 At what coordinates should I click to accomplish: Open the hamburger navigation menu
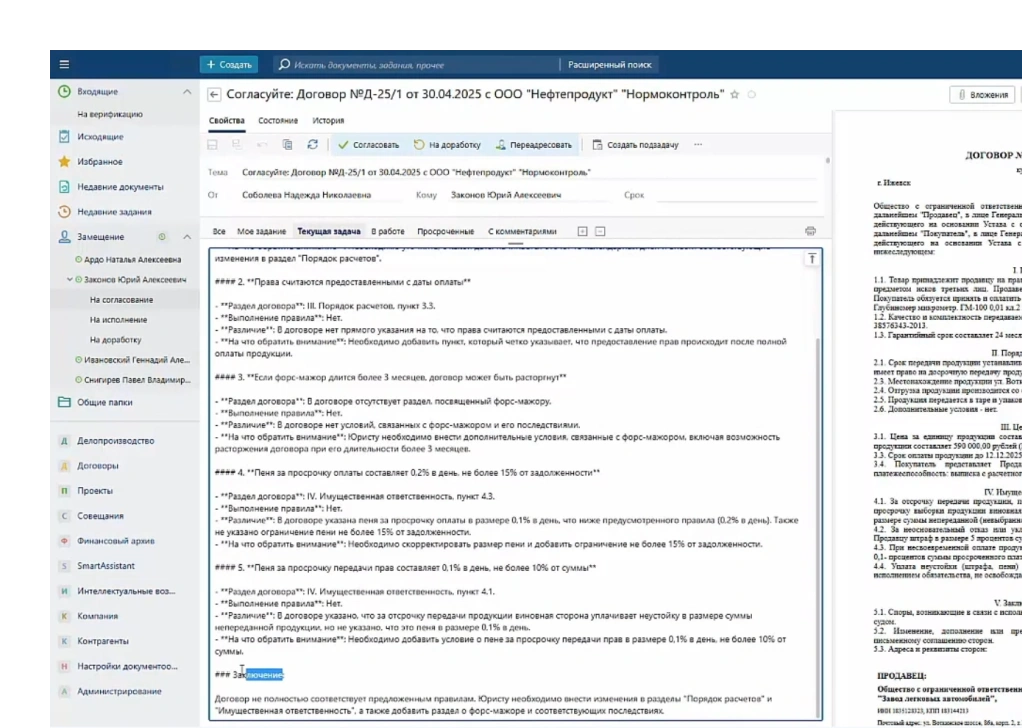click(x=64, y=64)
